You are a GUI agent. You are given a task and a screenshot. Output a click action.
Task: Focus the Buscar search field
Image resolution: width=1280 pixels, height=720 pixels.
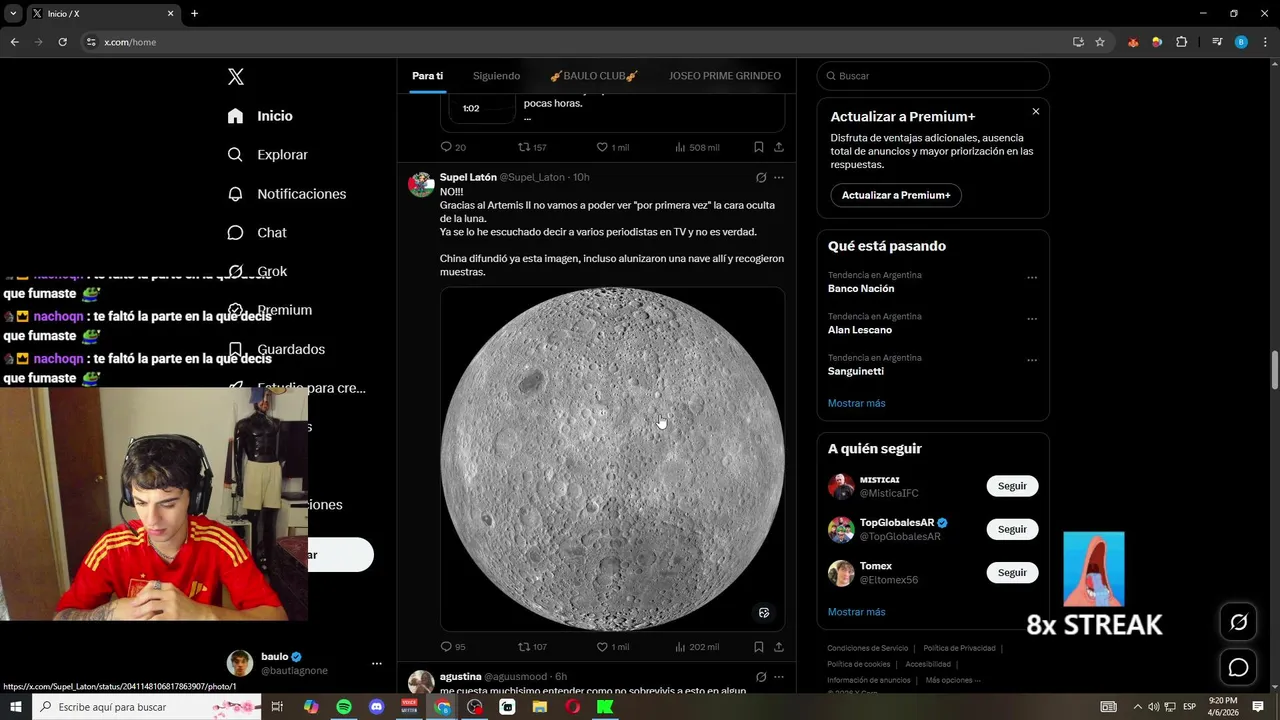click(x=933, y=76)
